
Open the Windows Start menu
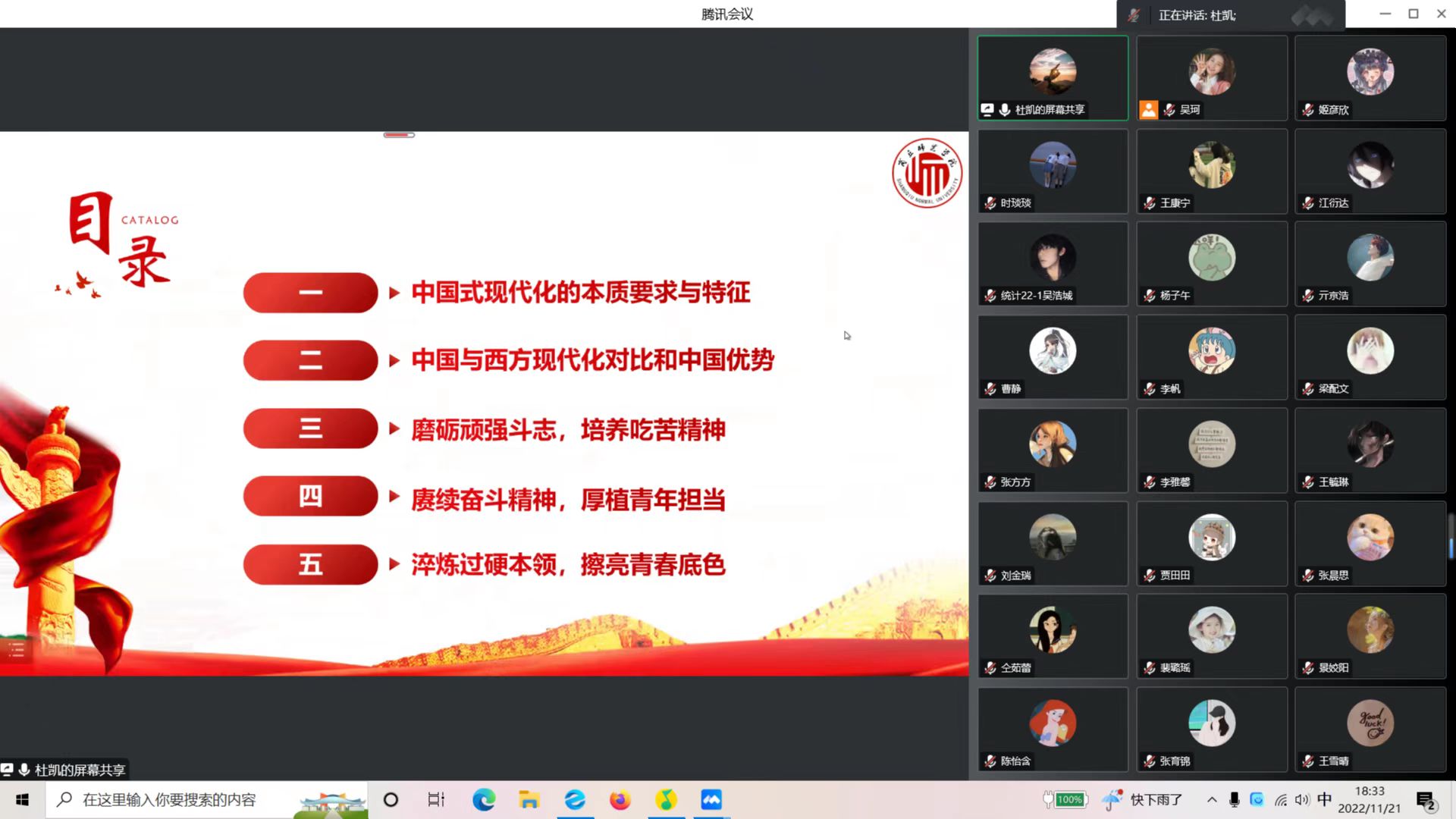coord(22,799)
